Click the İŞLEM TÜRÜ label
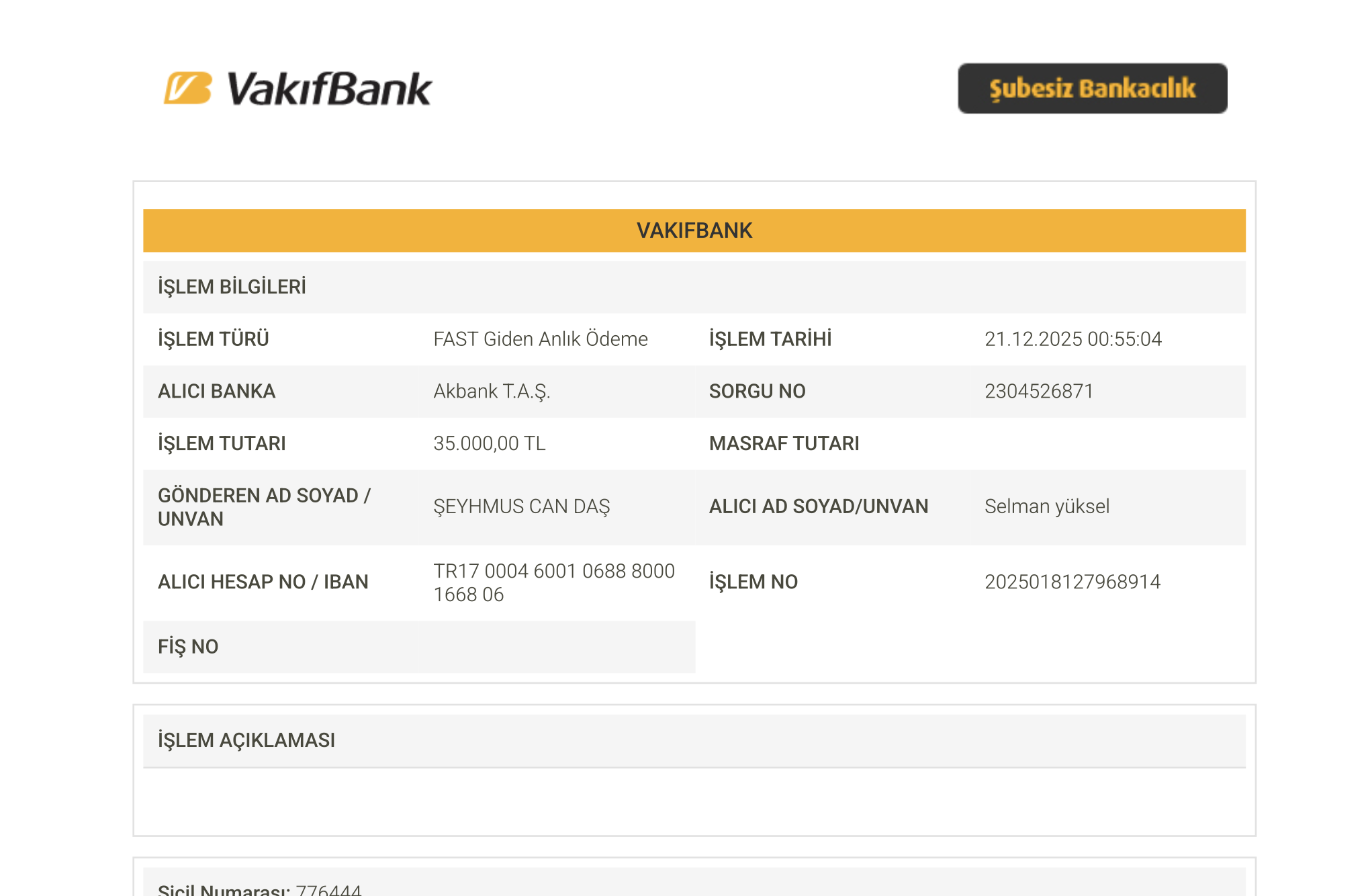The width and height of the screenshot is (1370, 896). [x=214, y=339]
